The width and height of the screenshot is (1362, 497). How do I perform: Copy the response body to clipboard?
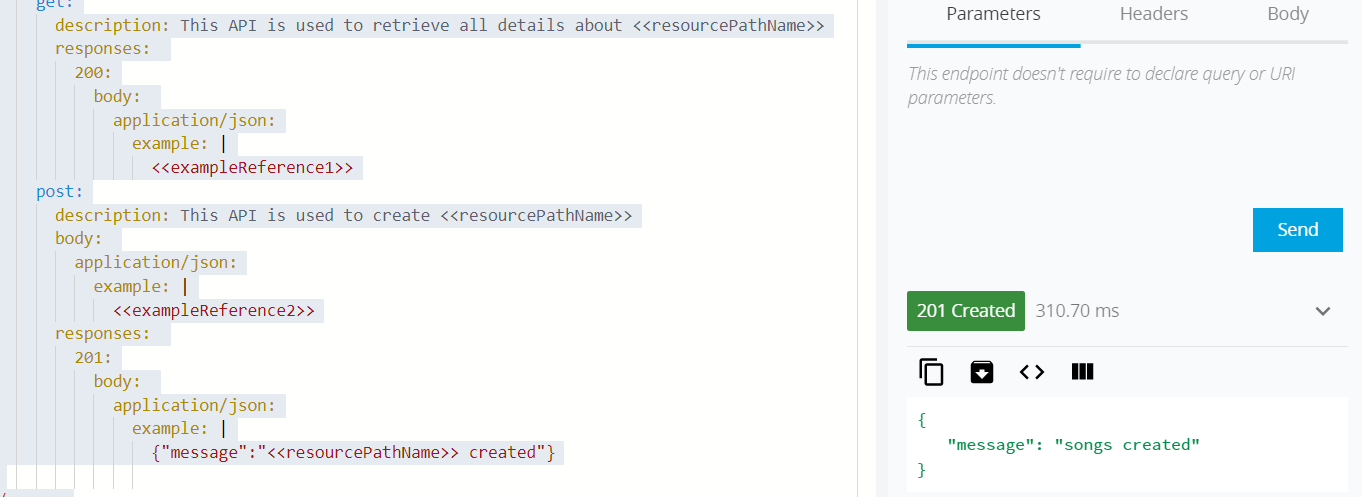click(931, 372)
